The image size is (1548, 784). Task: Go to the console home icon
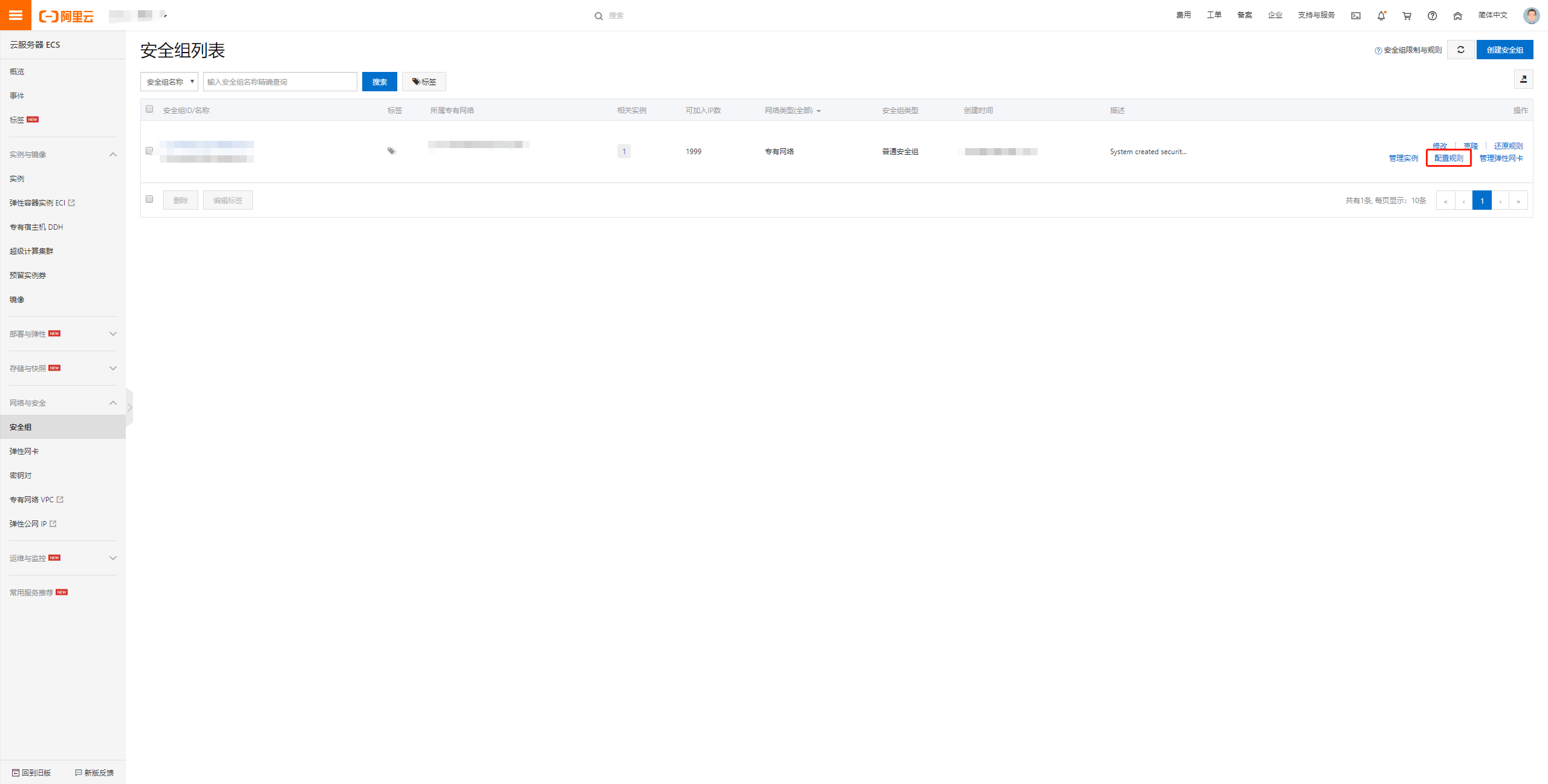[1457, 16]
